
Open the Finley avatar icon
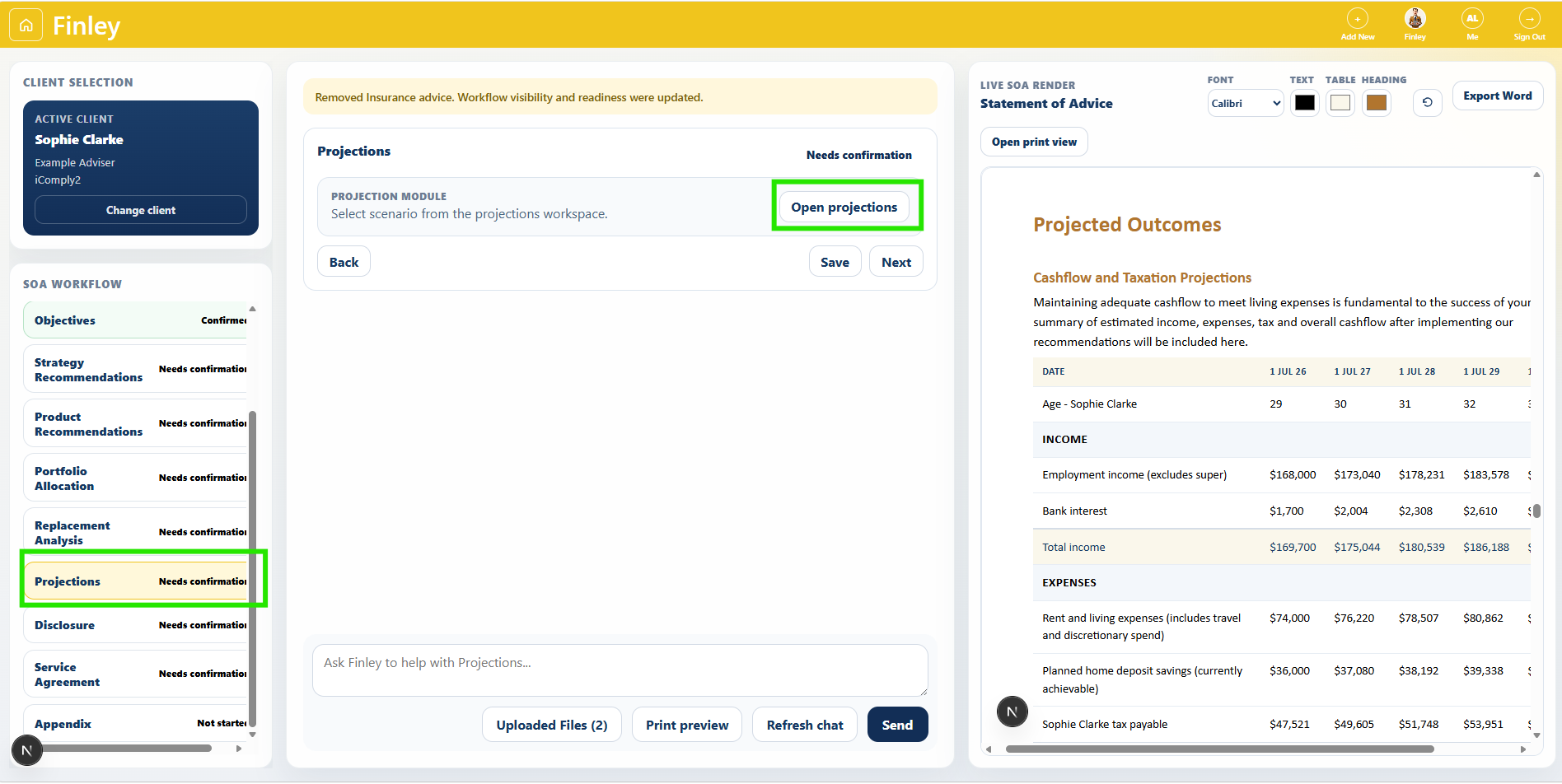[x=1415, y=19]
